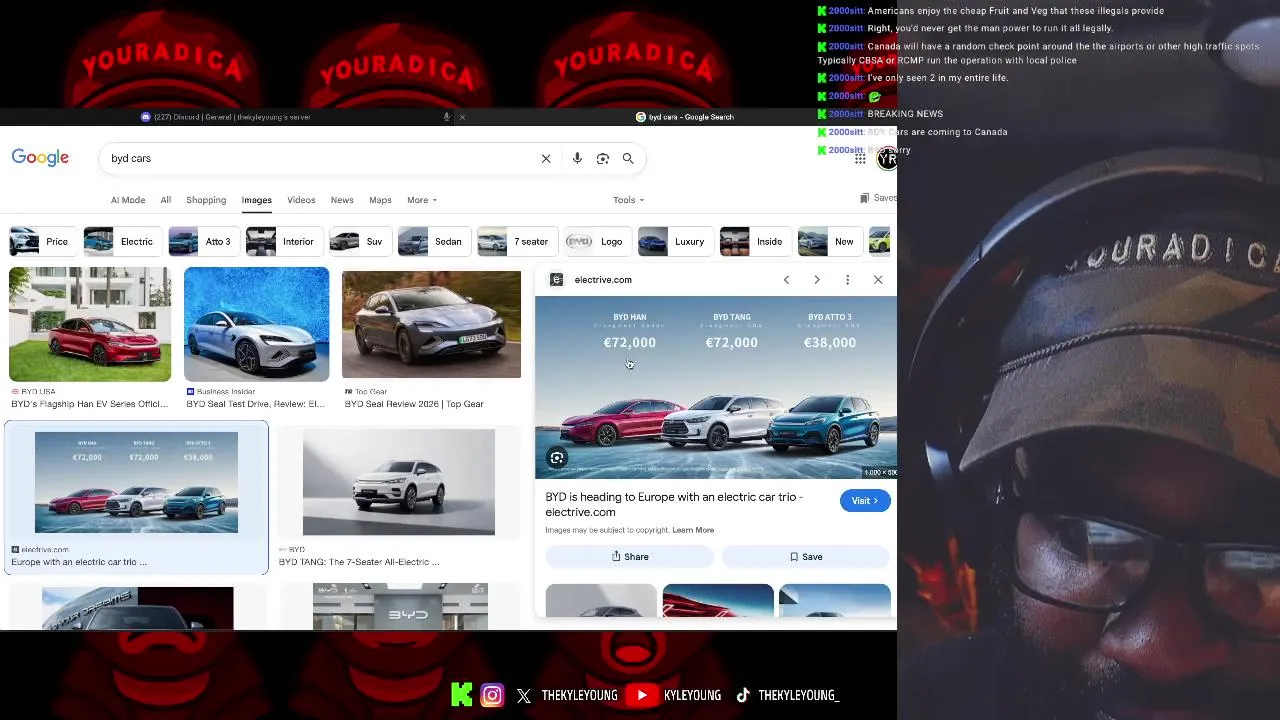Open three-dot options in preview panel
Viewport: 1280px width, 720px height.
coord(847,280)
